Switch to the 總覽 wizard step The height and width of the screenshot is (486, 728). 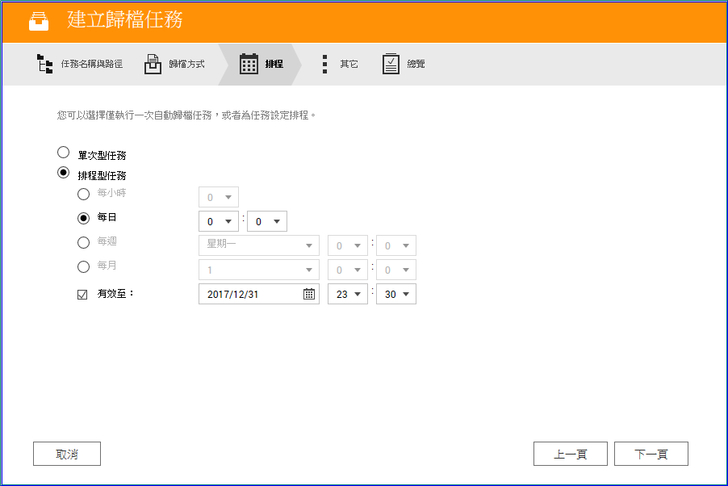[x=415, y=64]
